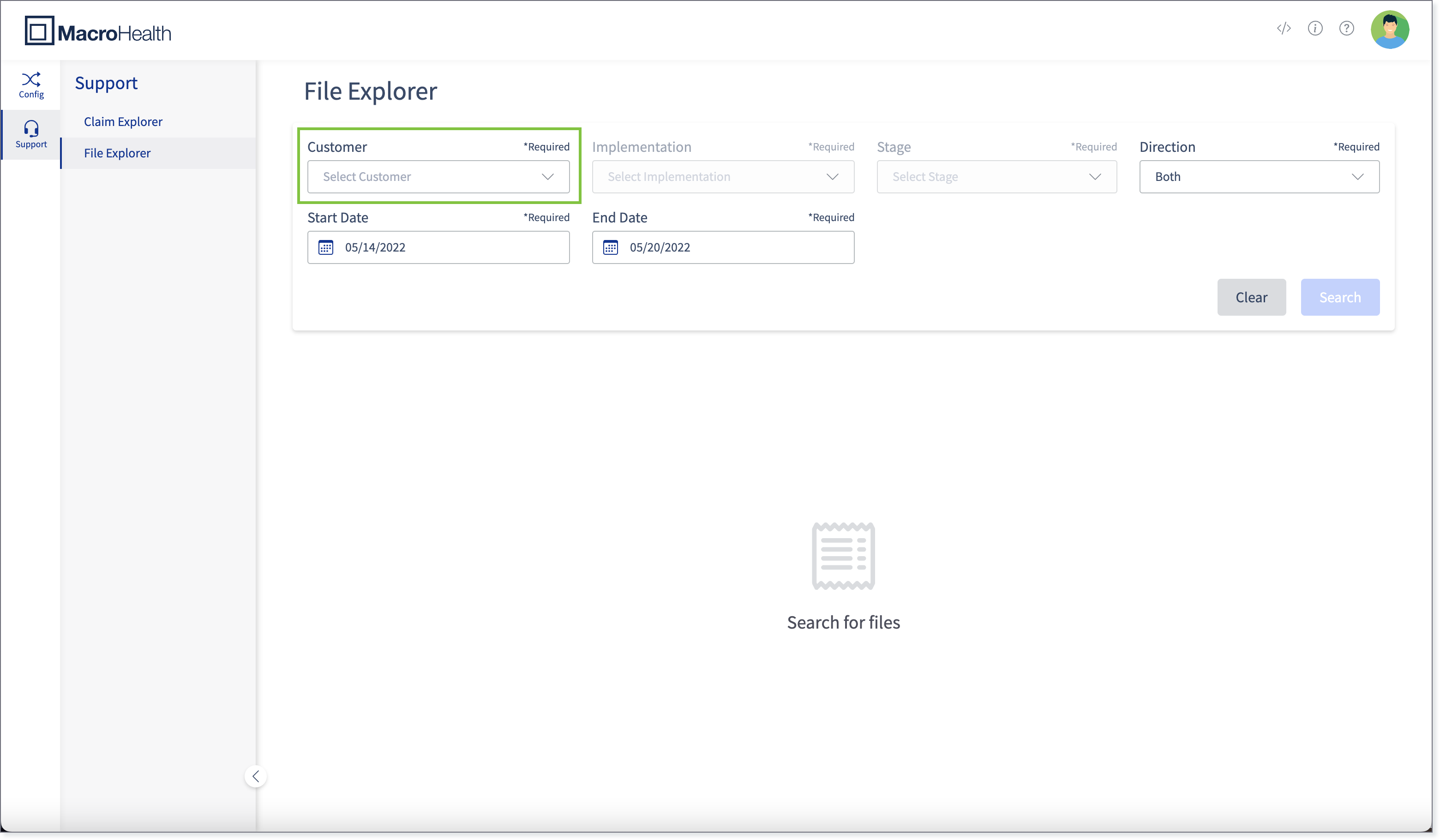Click the Start Date field 05/14/2022
The height and width of the screenshot is (840, 1440).
(x=451, y=247)
